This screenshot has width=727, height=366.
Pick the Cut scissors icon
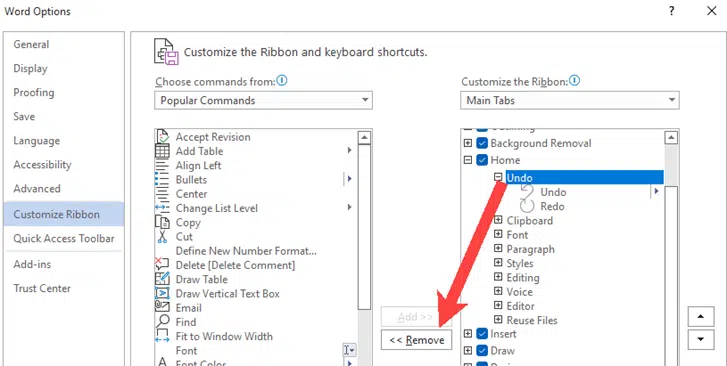[x=162, y=237]
